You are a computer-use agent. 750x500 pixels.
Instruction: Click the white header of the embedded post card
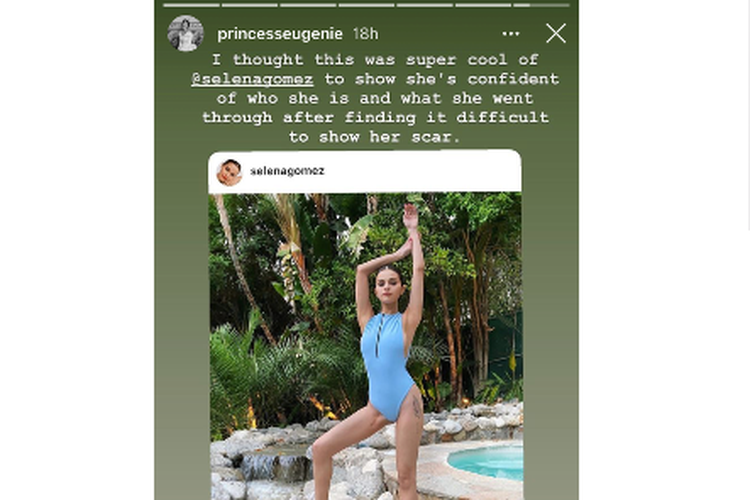(x=420, y=172)
